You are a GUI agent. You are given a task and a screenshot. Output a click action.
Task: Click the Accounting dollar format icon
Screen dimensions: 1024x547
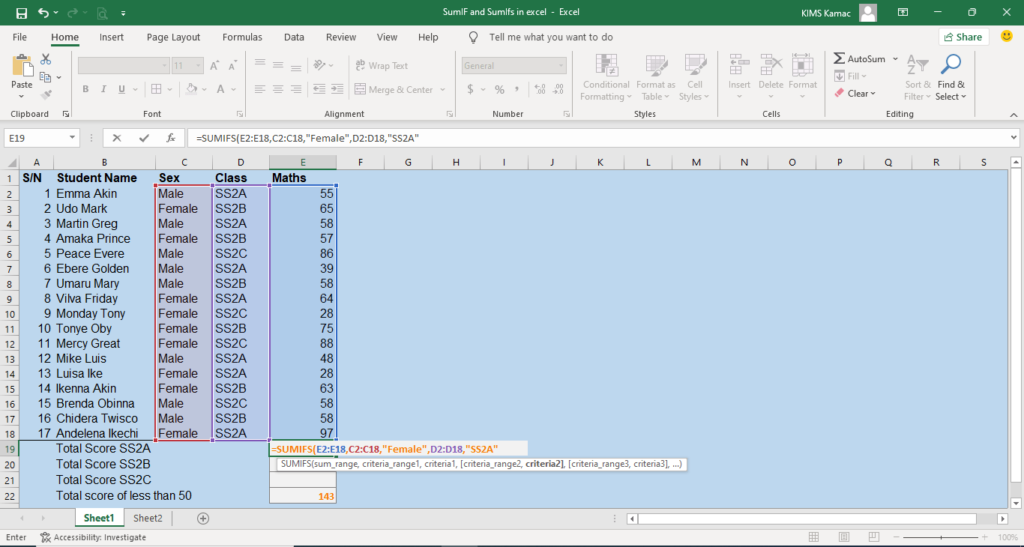[x=470, y=89]
